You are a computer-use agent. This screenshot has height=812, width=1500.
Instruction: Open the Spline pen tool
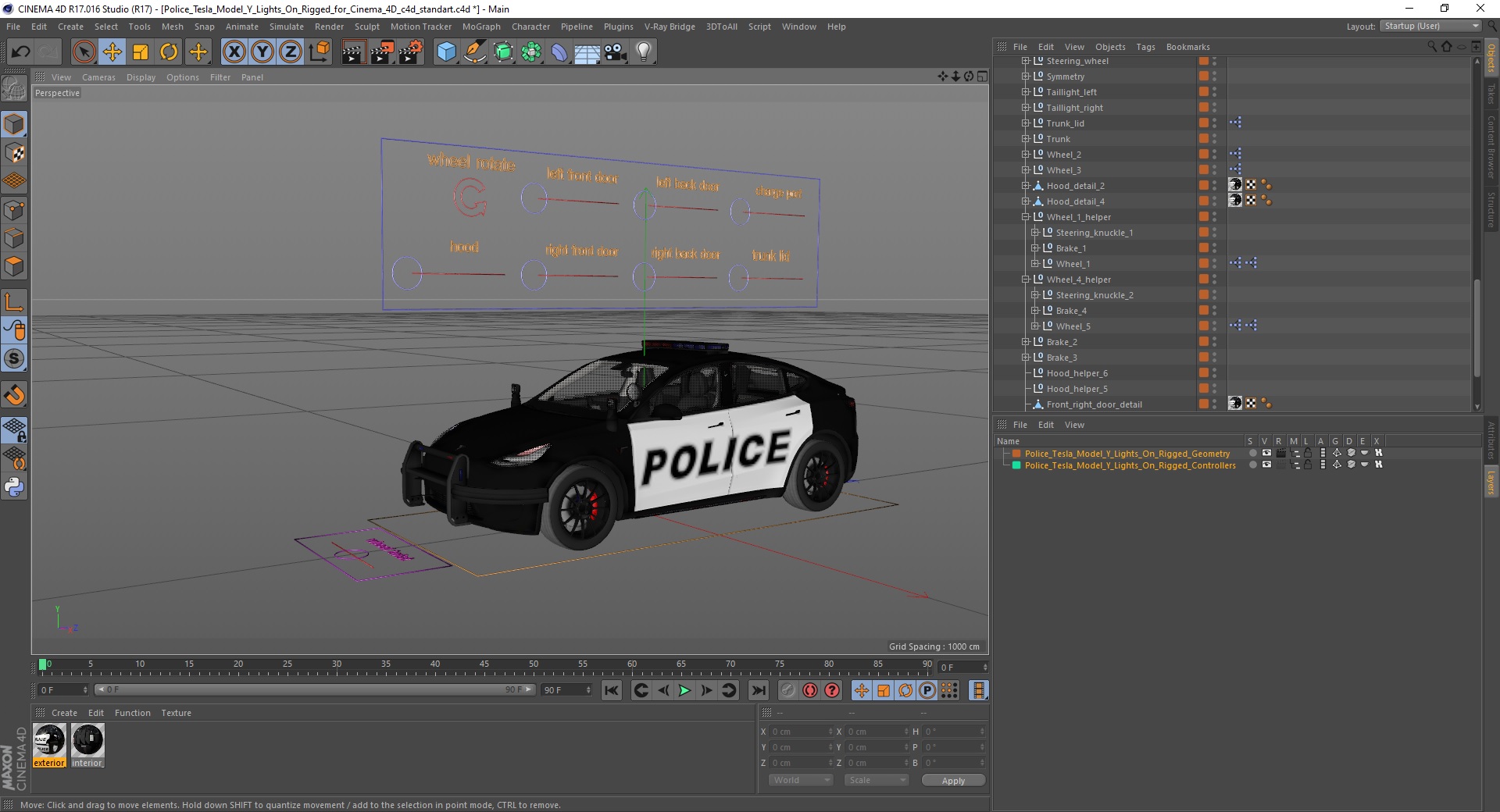tap(475, 52)
